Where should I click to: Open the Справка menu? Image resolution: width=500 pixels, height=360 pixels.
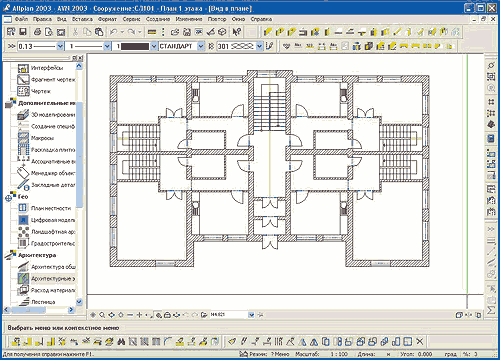pyautogui.click(x=261, y=19)
